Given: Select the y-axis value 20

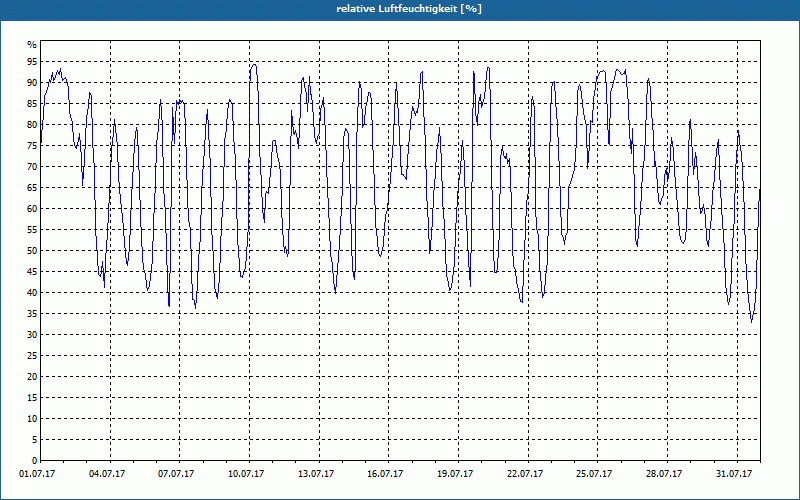Looking at the screenshot, I should pyautogui.click(x=32, y=377).
